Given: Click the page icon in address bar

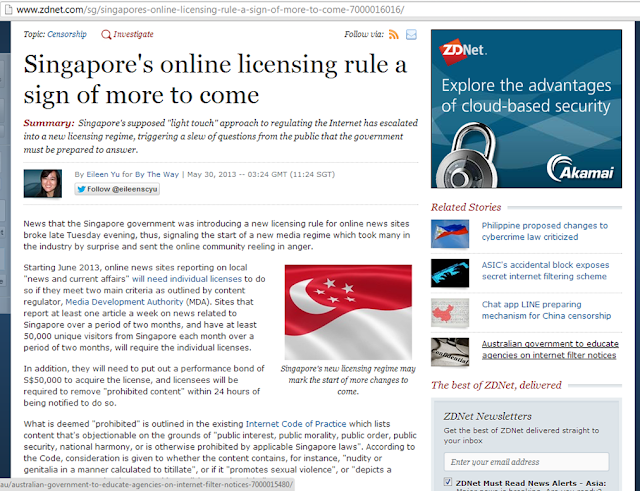Looking at the screenshot, I should click(x=8, y=9).
